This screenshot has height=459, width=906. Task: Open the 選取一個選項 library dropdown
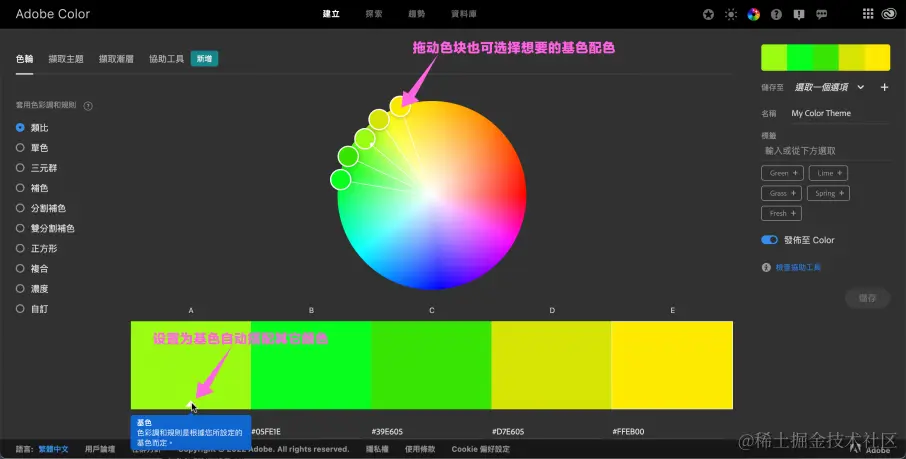(829, 87)
